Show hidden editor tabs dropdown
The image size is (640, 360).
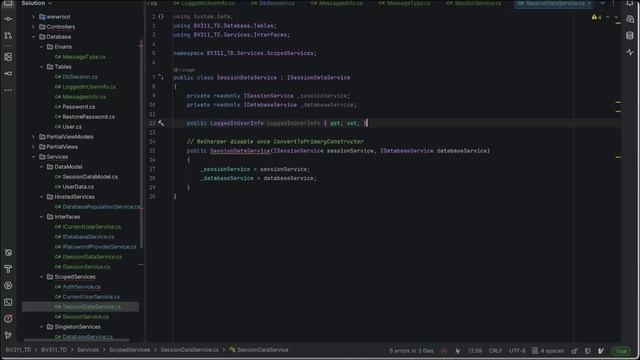point(602,3)
